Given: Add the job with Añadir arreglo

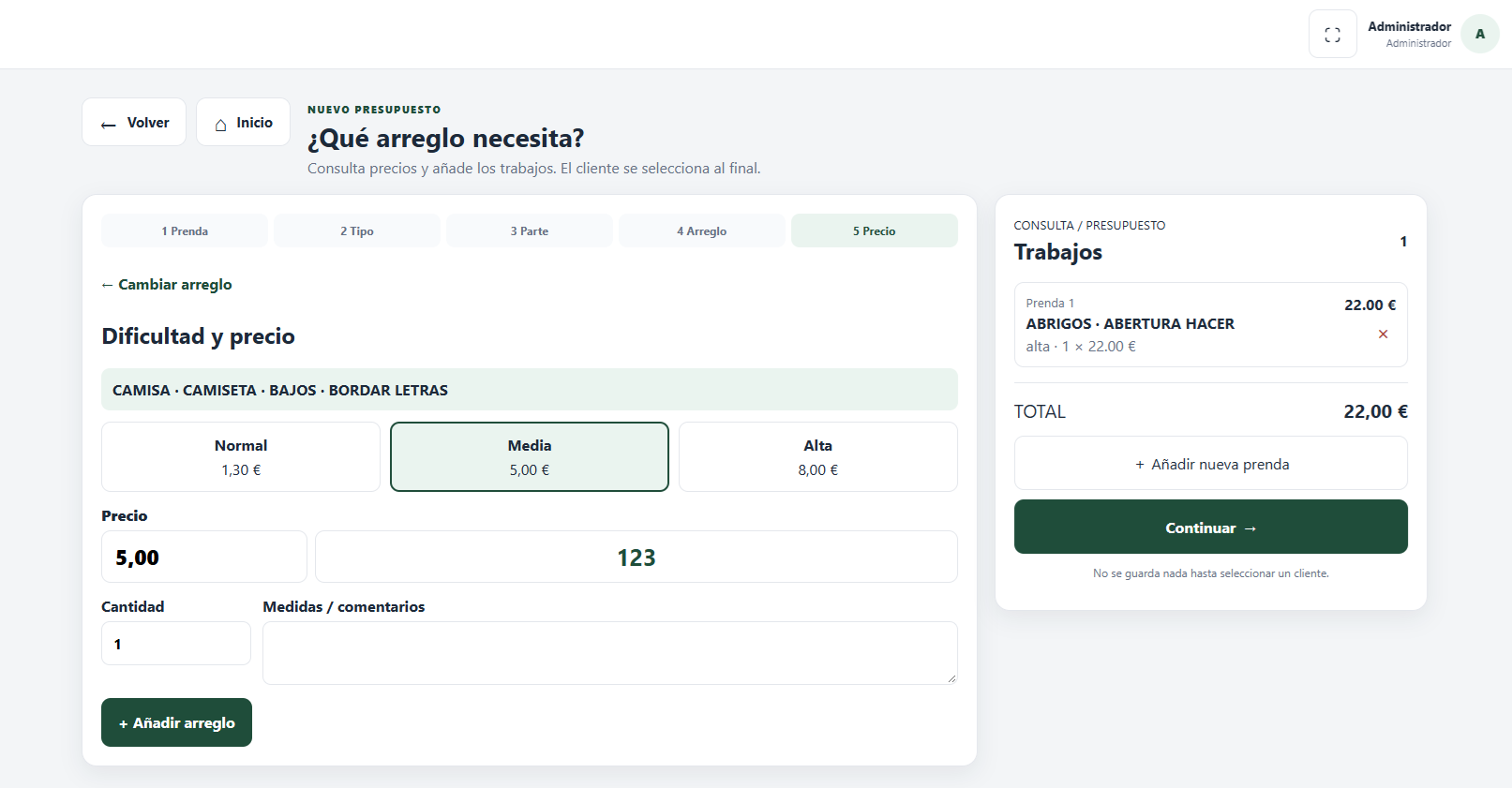Looking at the screenshot, I should [176, 722].
